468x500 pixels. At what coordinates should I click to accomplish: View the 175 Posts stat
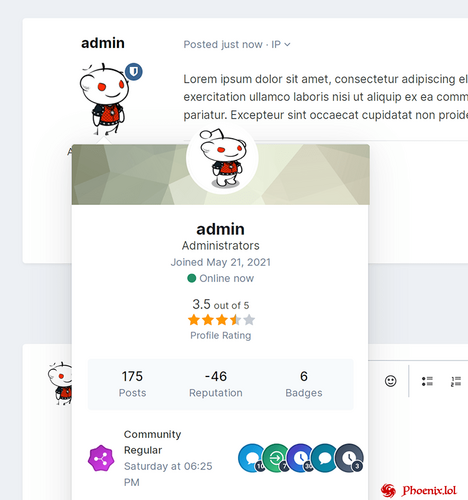(x=132, y=384)
